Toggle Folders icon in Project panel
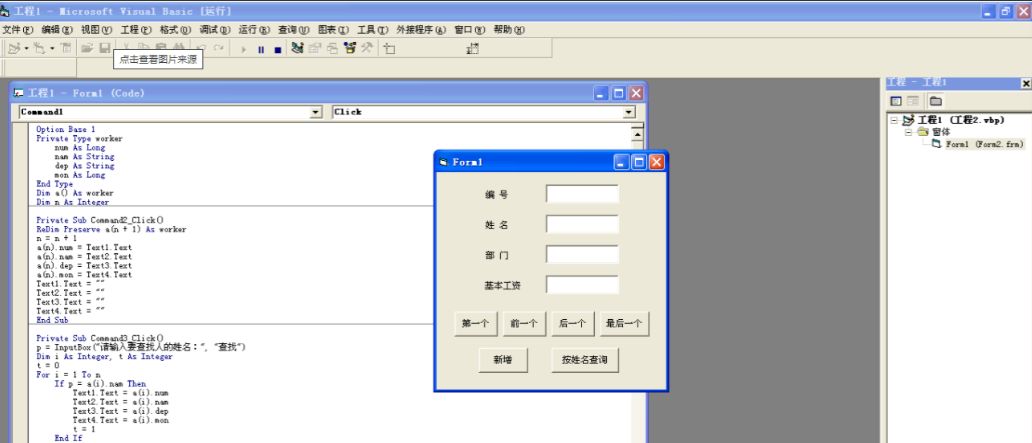 click(935, 101)
